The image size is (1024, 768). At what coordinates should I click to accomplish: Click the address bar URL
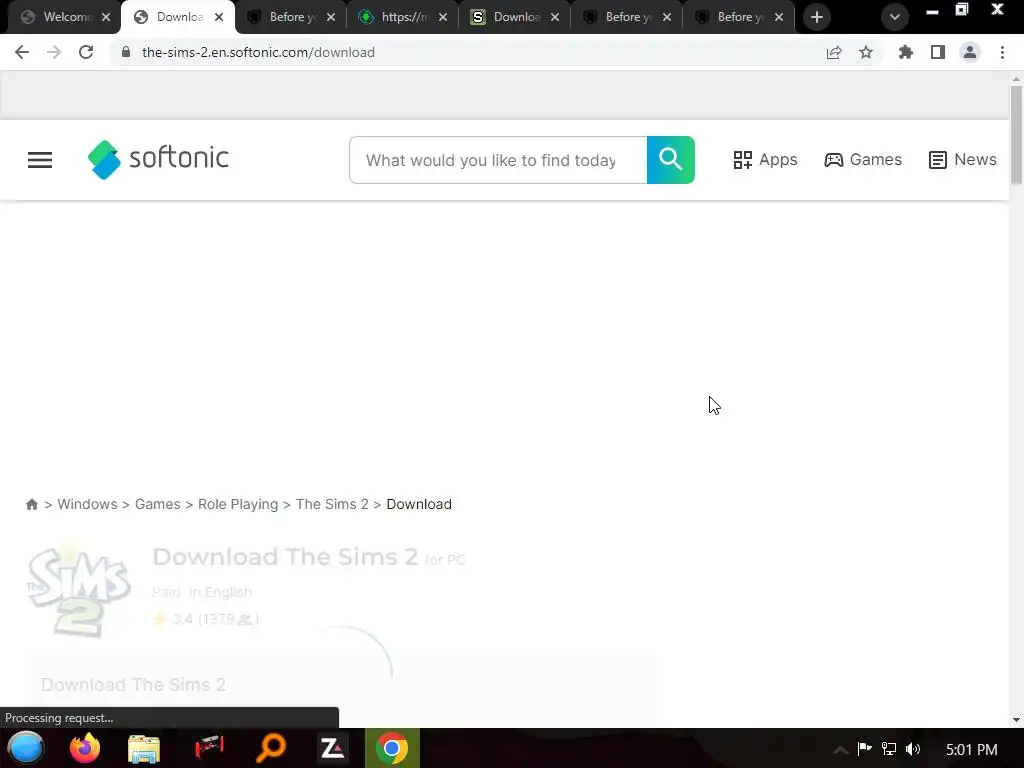(x=259, y=52)
